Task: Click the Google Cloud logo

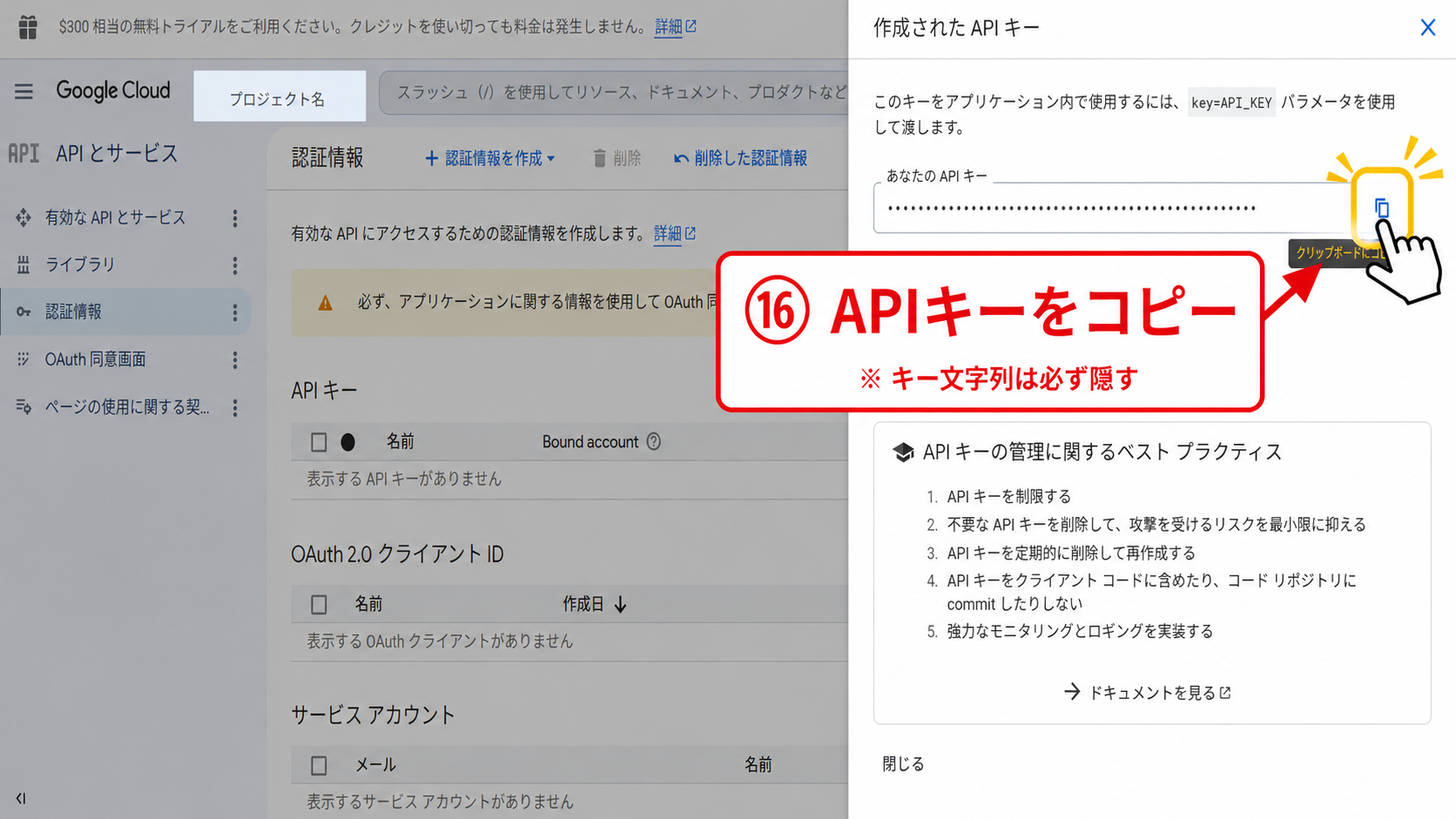Action: click(x=113, y=91)
